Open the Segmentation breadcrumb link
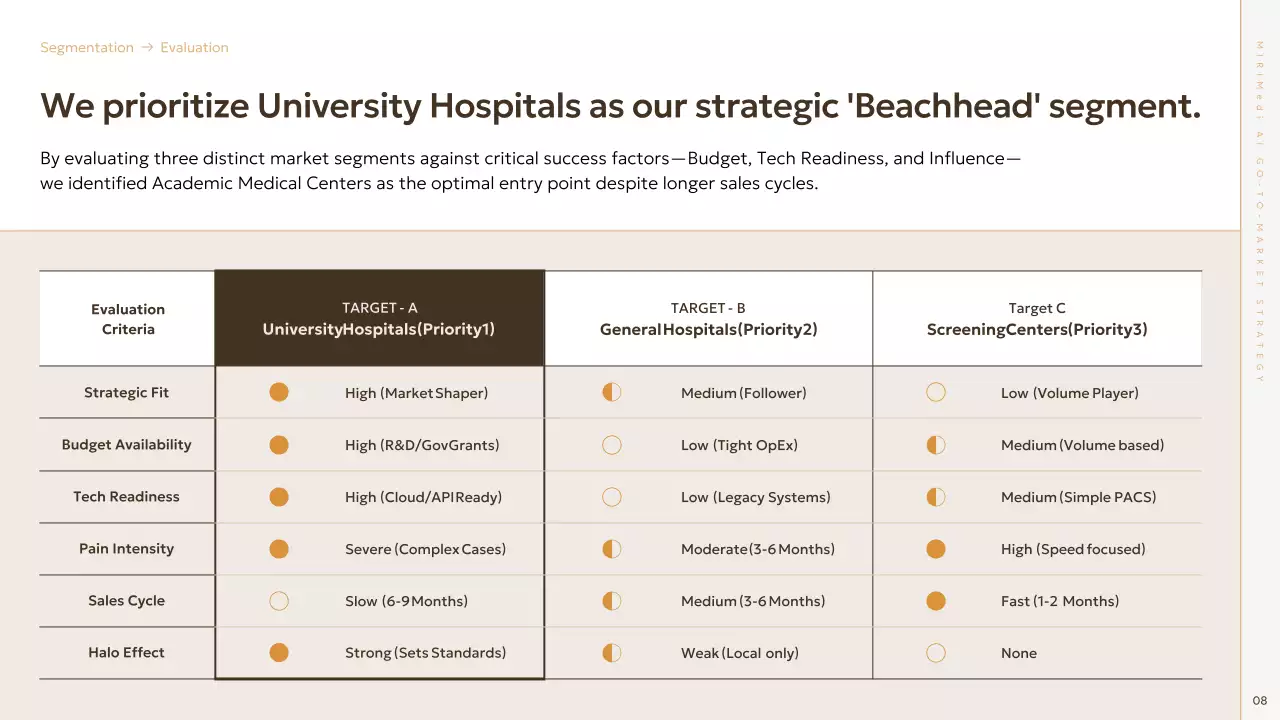1280x720 pixels. 87,47
